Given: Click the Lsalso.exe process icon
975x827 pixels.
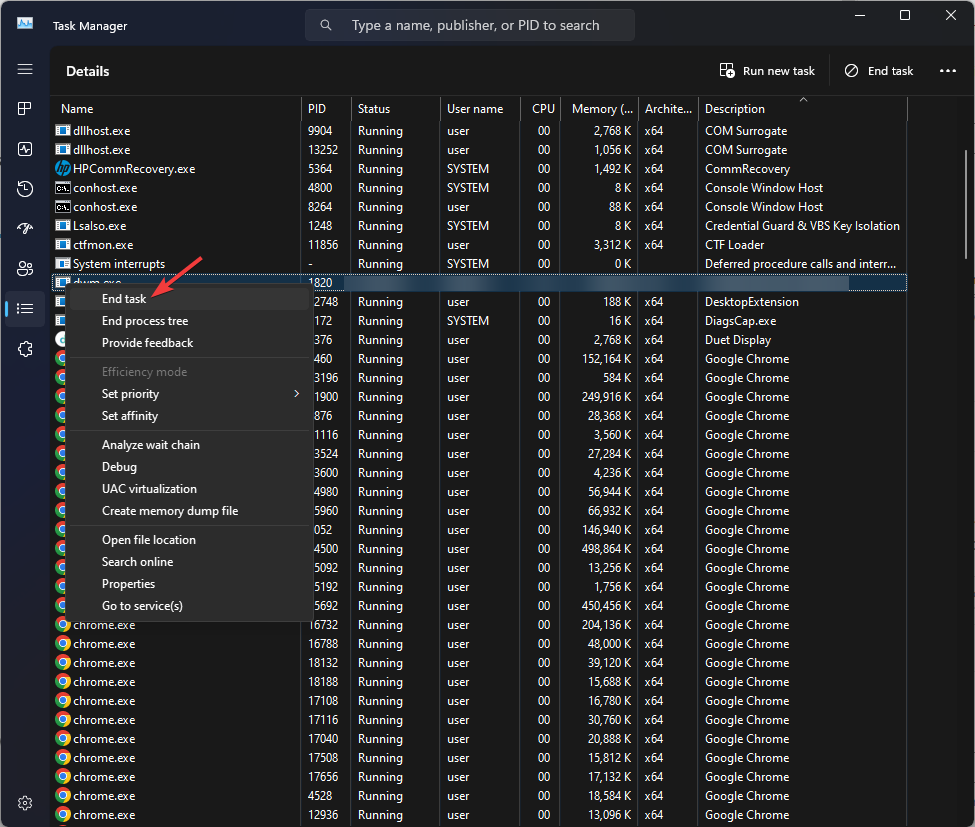Looking at the screenshot, I should tap(63, 226).
